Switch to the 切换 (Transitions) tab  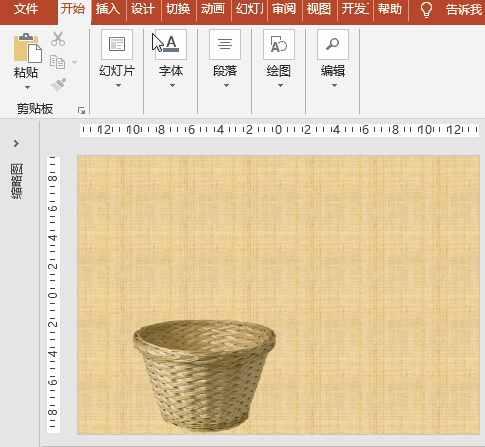click(x=178, y=9)
